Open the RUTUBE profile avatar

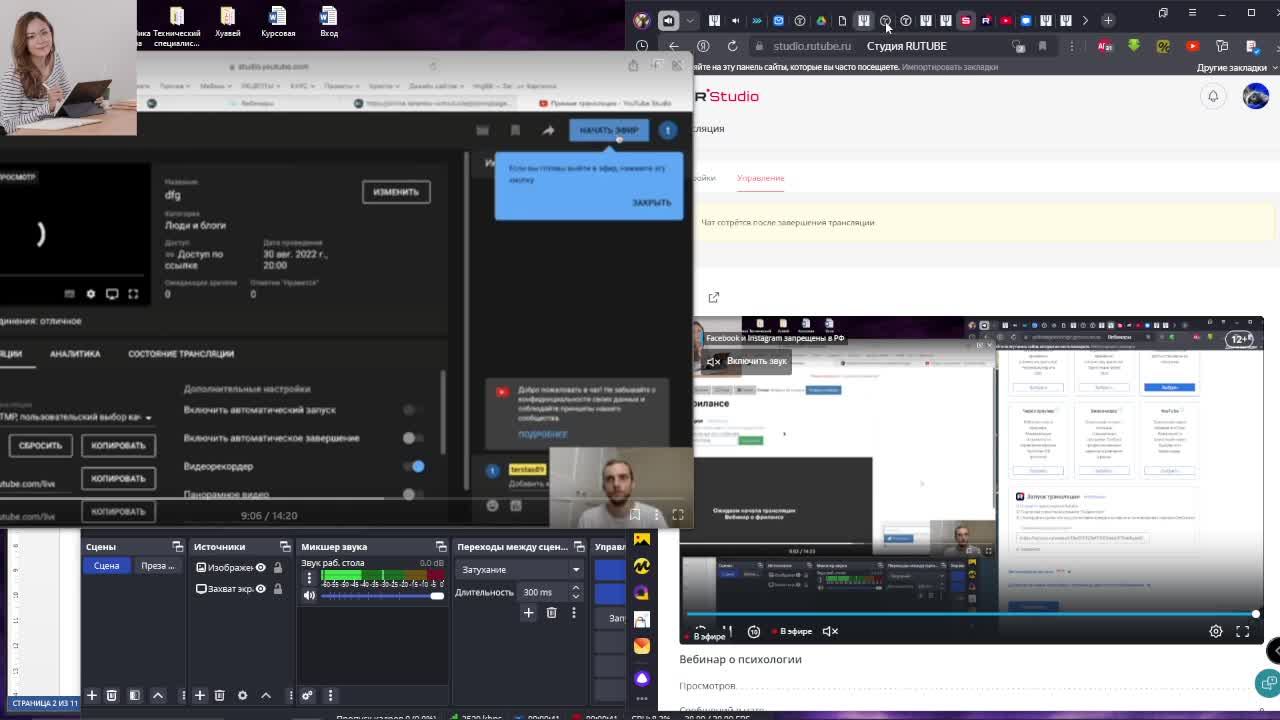pyautogui.click(x=1256, y=96)
